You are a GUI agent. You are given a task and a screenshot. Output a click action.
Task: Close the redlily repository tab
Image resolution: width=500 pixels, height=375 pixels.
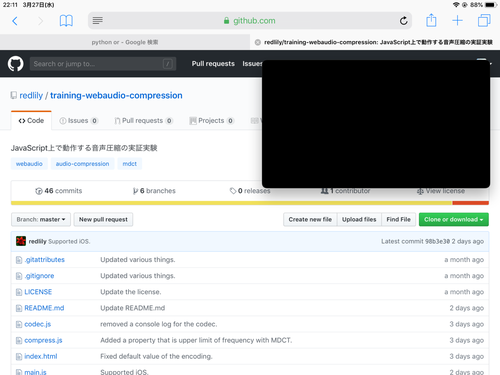257,42
